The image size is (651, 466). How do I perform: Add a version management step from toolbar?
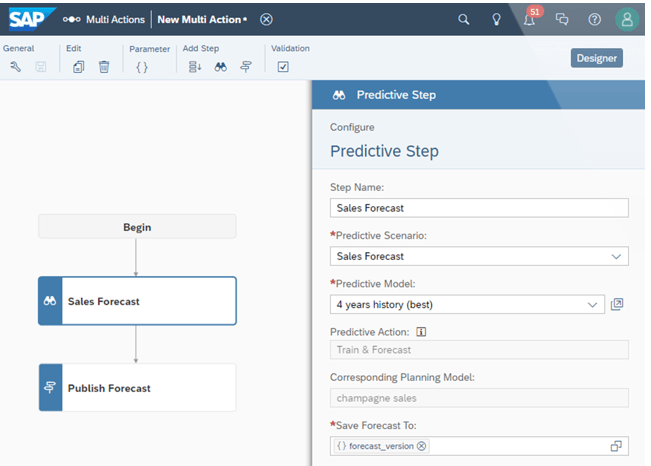246,67
